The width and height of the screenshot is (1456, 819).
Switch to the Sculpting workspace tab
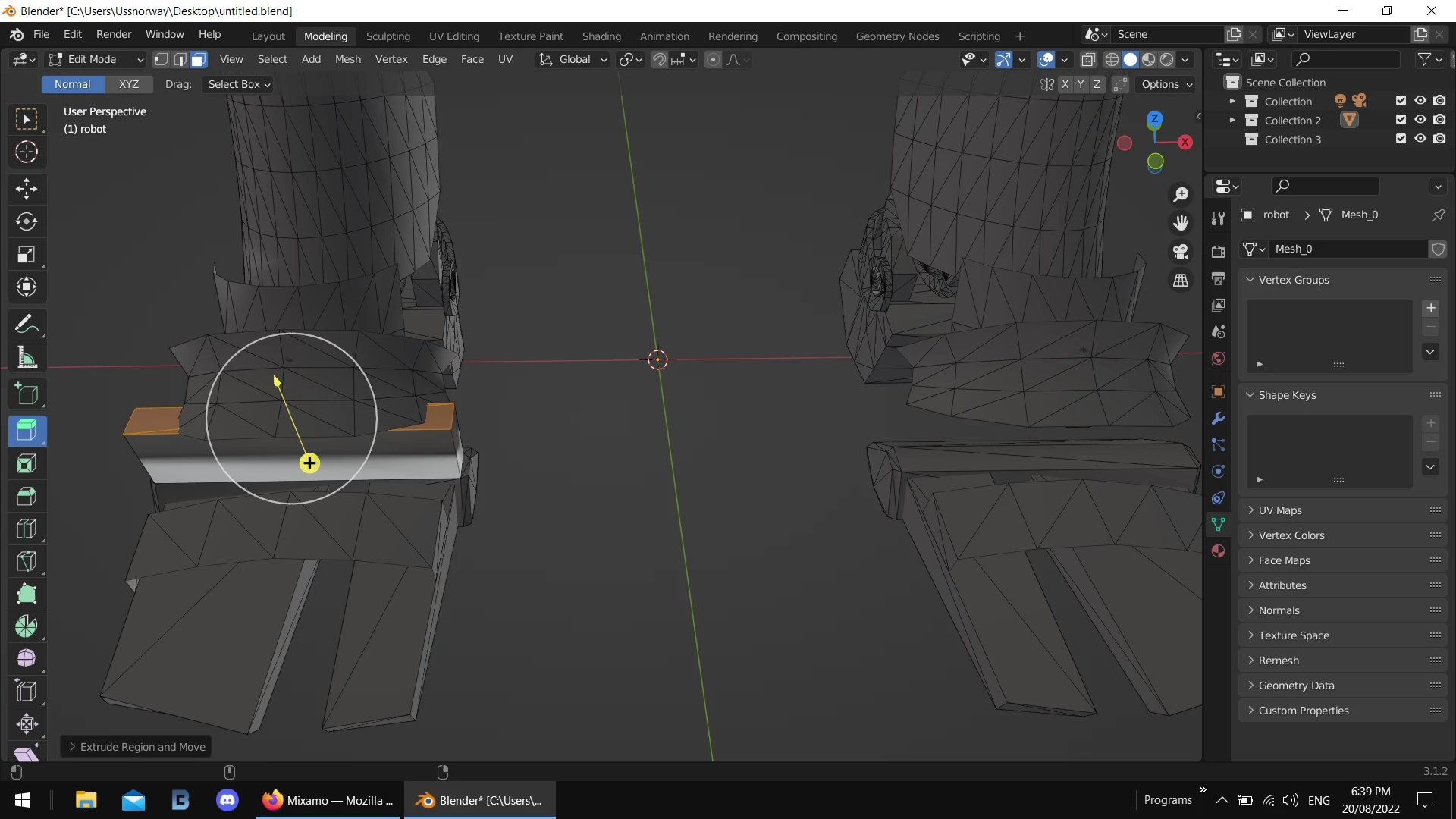[388, 36]
